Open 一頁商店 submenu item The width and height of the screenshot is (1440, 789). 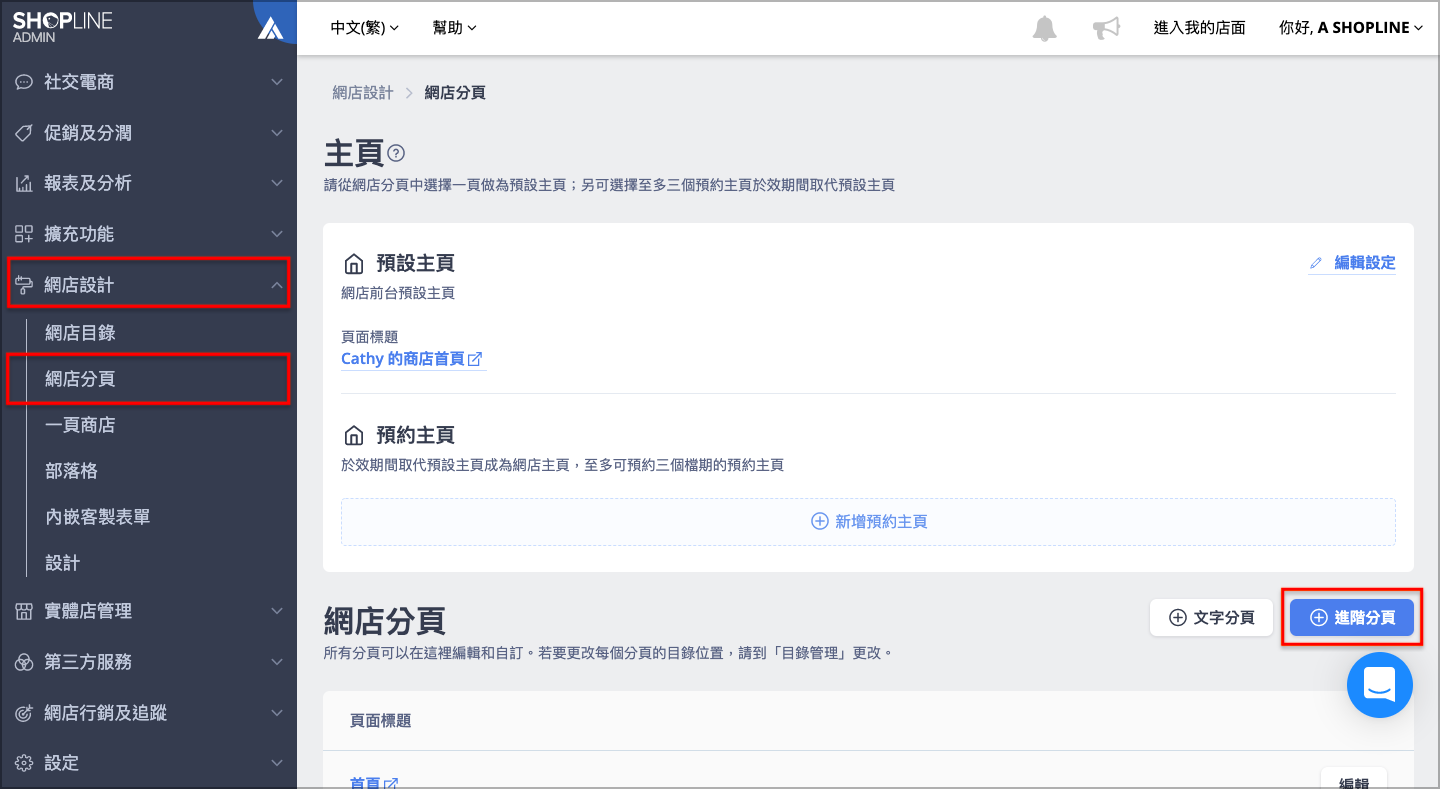click(80, 425)
